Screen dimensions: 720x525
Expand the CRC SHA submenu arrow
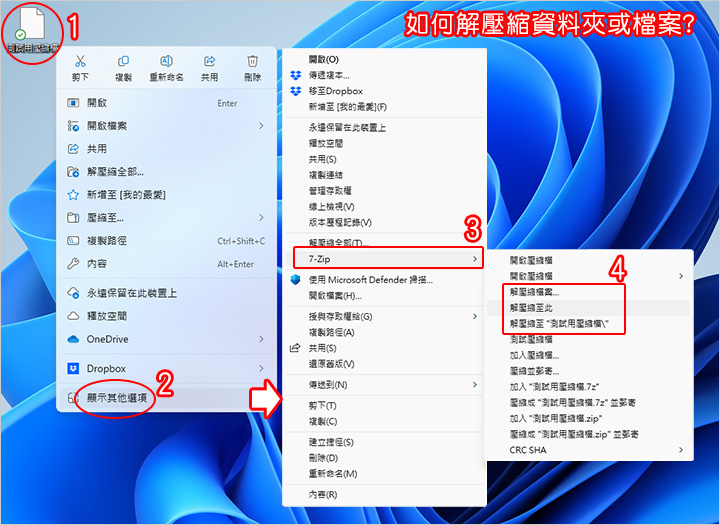[681, 450]
